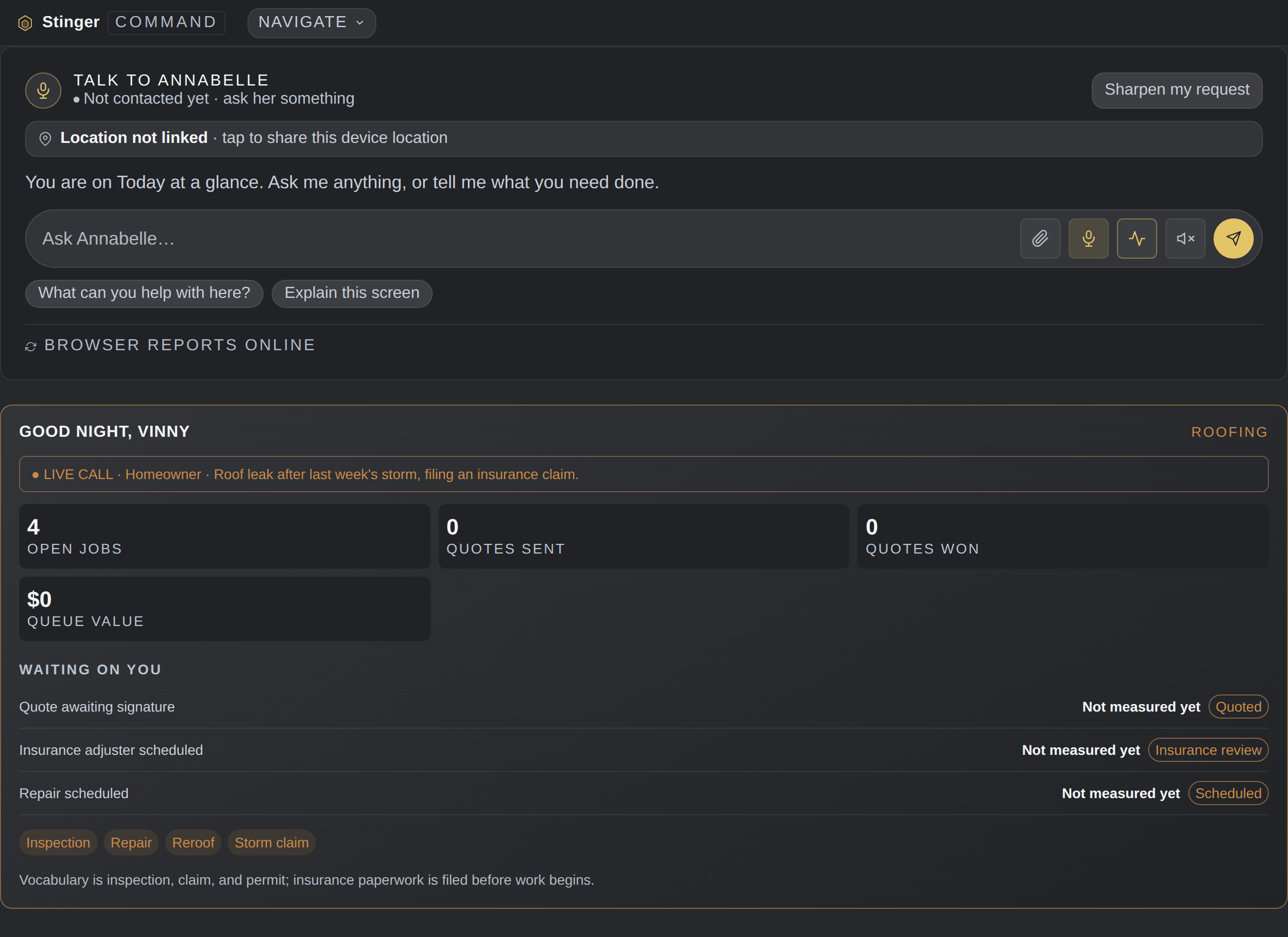Click the ROOFING label in greeting card
Image resolution: width=1288 pixels, height=937 pixels.
click(1230, 432)
